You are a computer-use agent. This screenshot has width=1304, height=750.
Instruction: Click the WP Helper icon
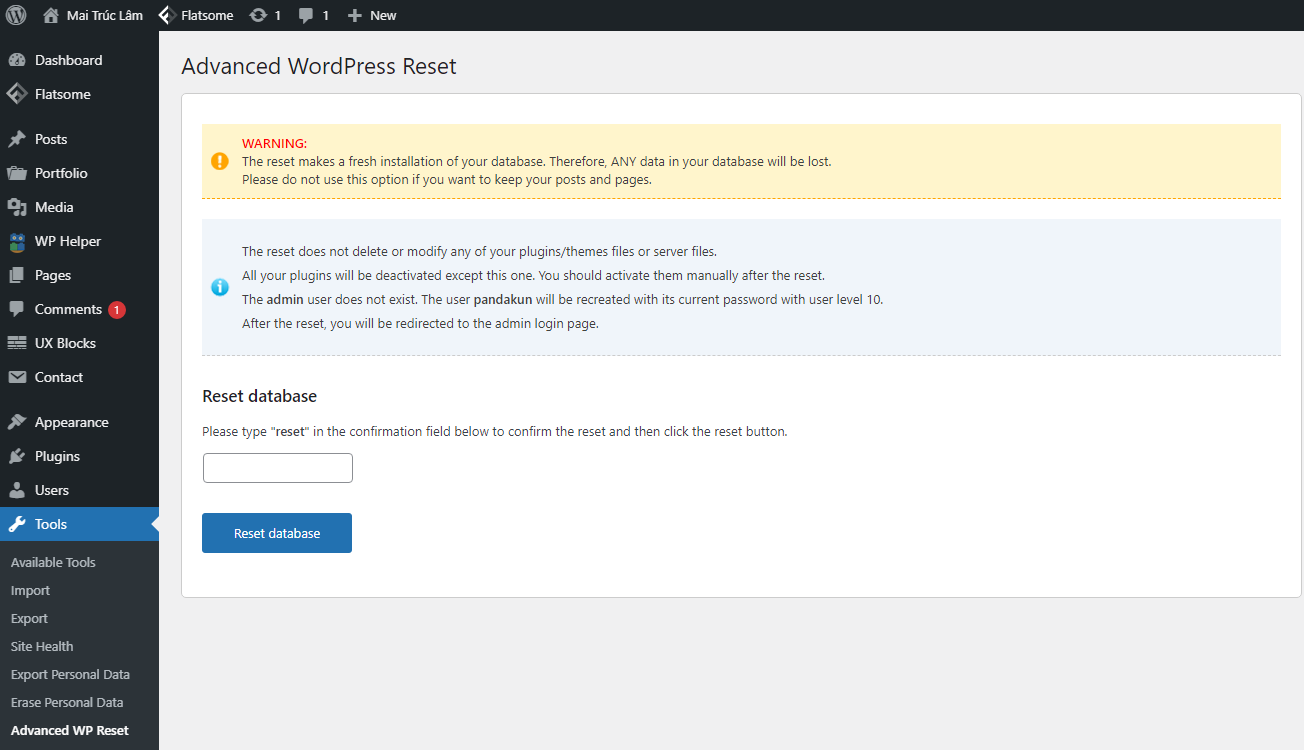click(x=17, y=242)
